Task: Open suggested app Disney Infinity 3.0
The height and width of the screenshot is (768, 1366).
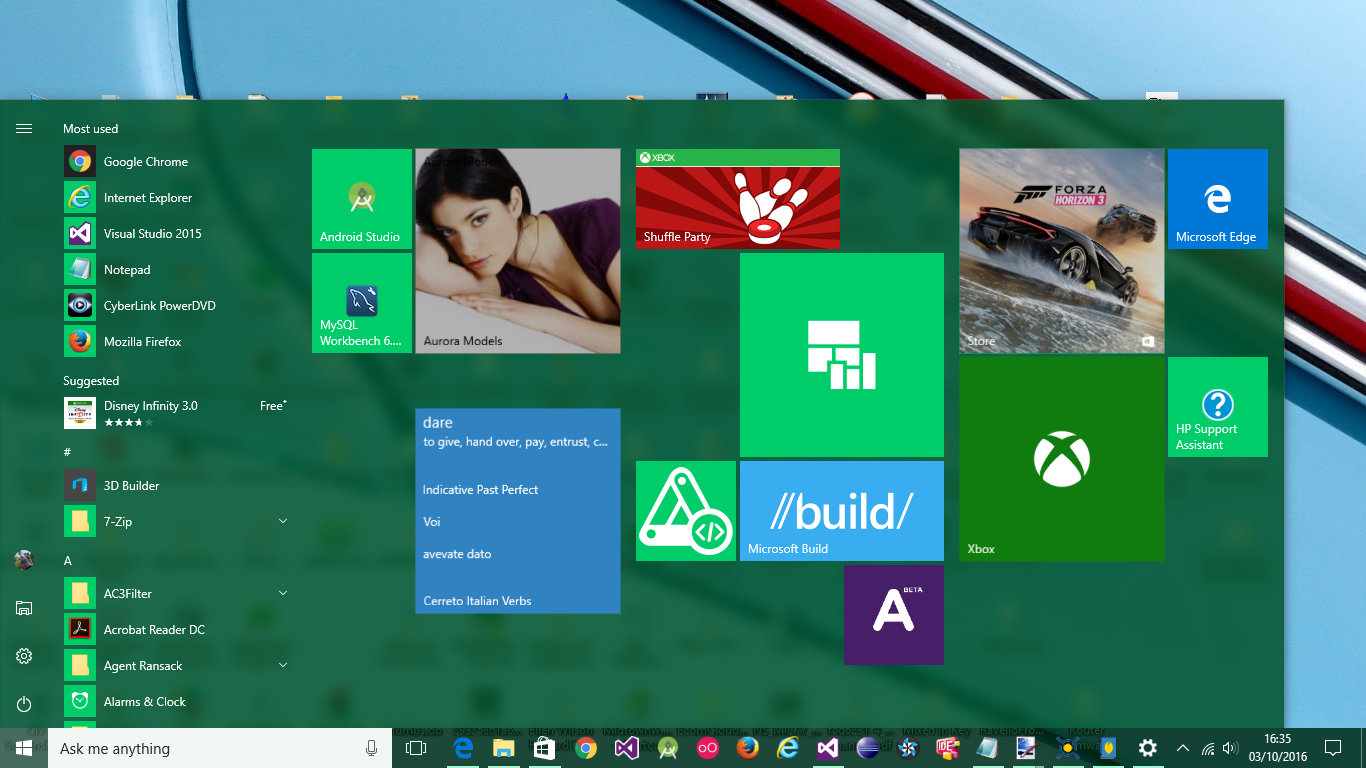Action: pyautogui.click(x=176, y=413)
